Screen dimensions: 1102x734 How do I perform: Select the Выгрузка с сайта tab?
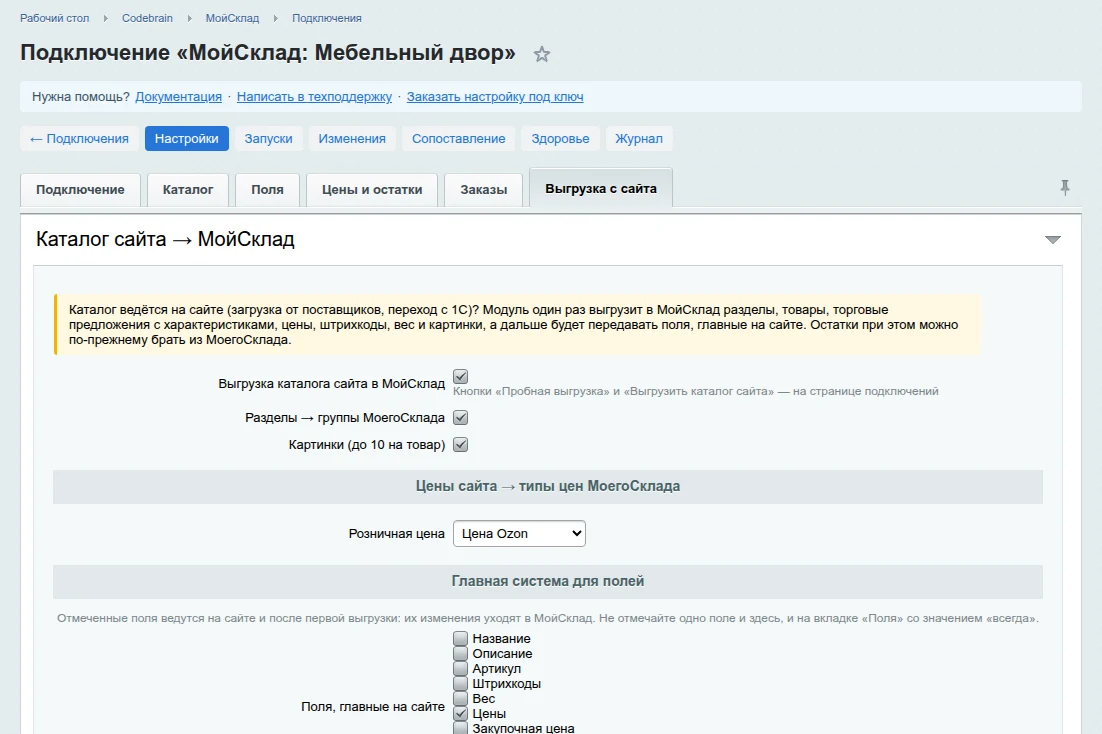coord(601,188)
